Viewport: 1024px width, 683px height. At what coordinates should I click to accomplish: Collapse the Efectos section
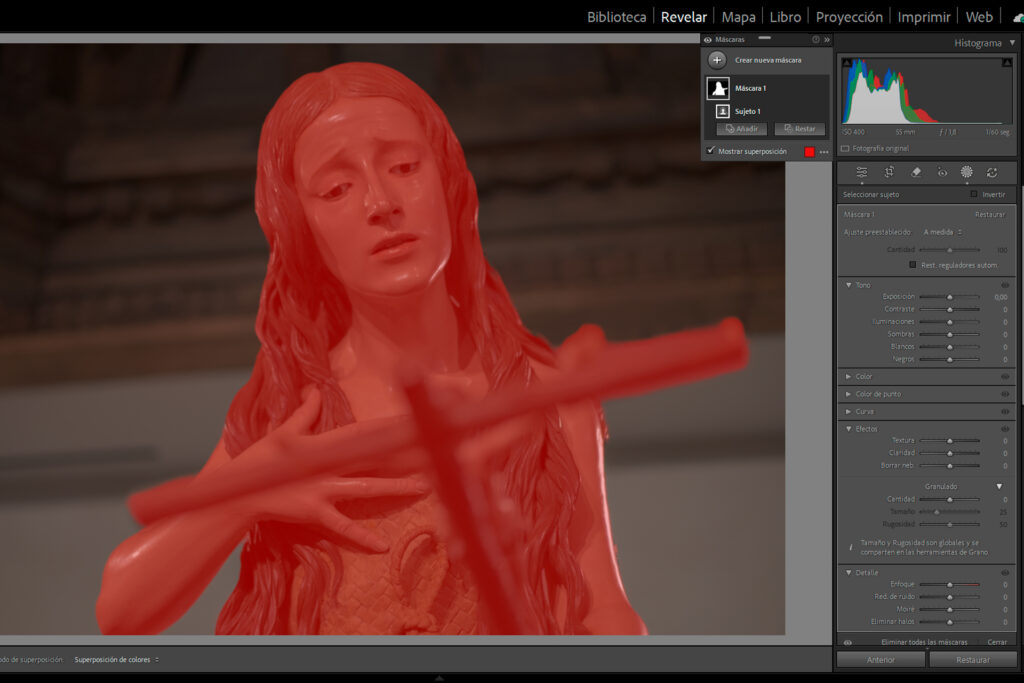[848, 429]
